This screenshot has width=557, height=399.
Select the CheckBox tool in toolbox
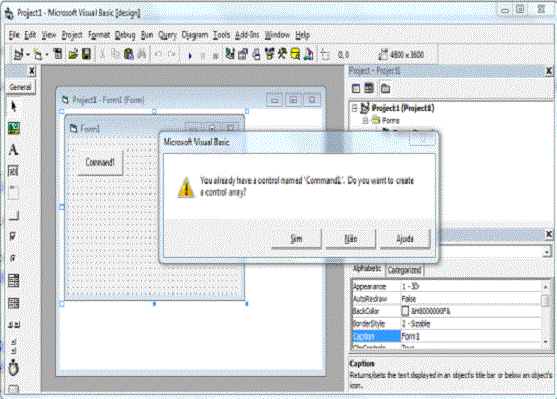(x=13, y=237)
